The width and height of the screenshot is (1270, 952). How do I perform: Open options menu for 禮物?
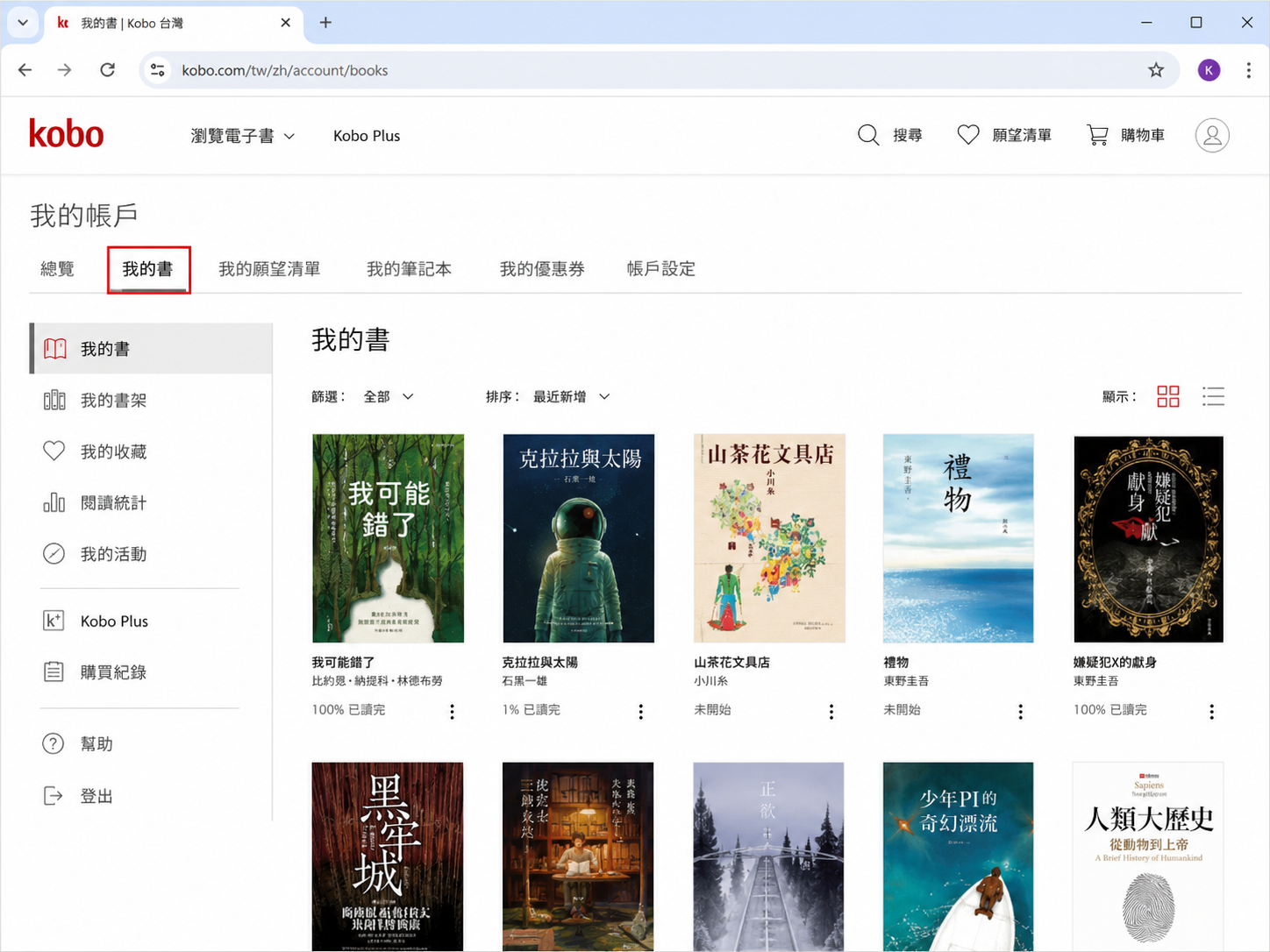pyautogui.click(x=1020, y=712)
